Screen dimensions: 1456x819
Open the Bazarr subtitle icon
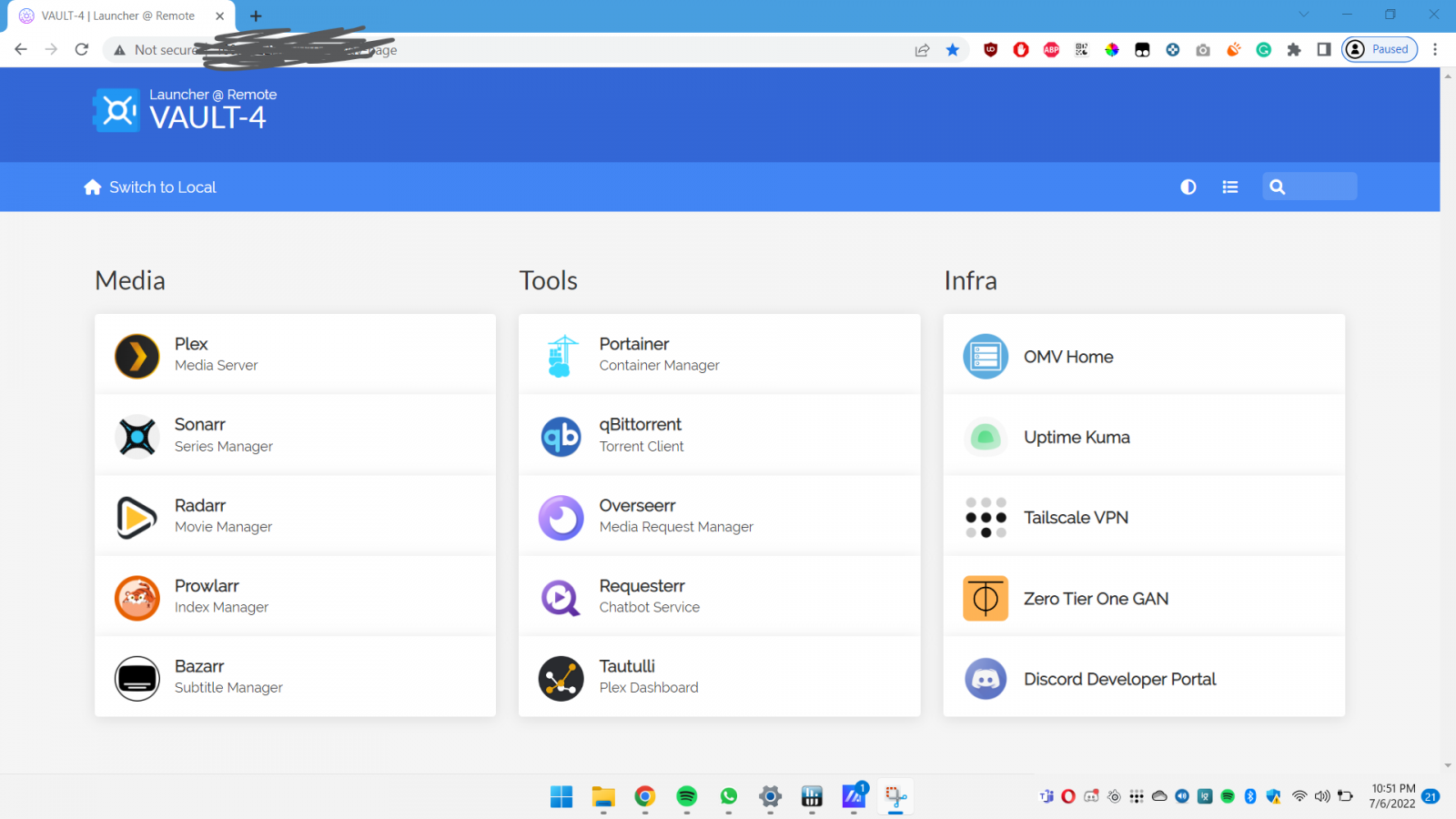coord(137,679)
